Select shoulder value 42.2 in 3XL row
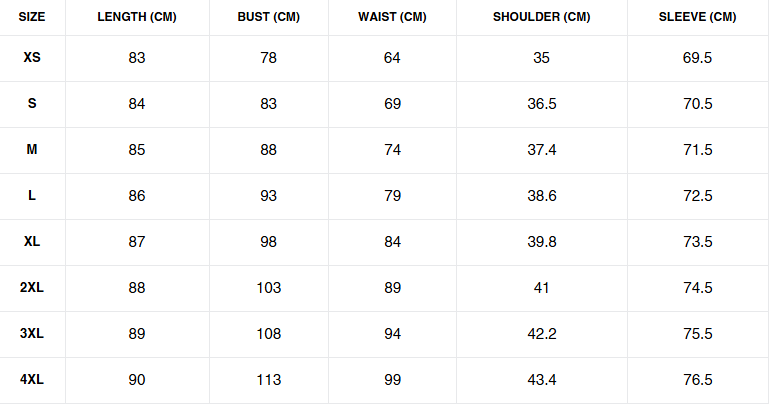Viewport: 770px width, 404px height. [x=541, y=334]
